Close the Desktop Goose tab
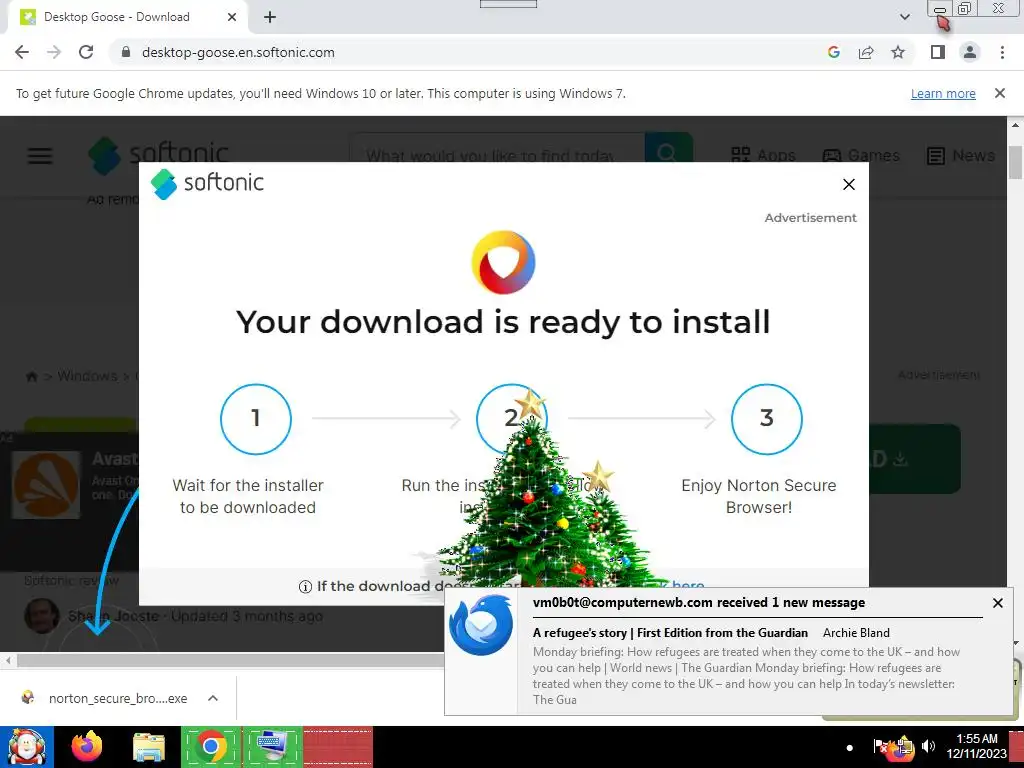The width and height of the screenshot is (1024, 768). [x=232, y=17]
